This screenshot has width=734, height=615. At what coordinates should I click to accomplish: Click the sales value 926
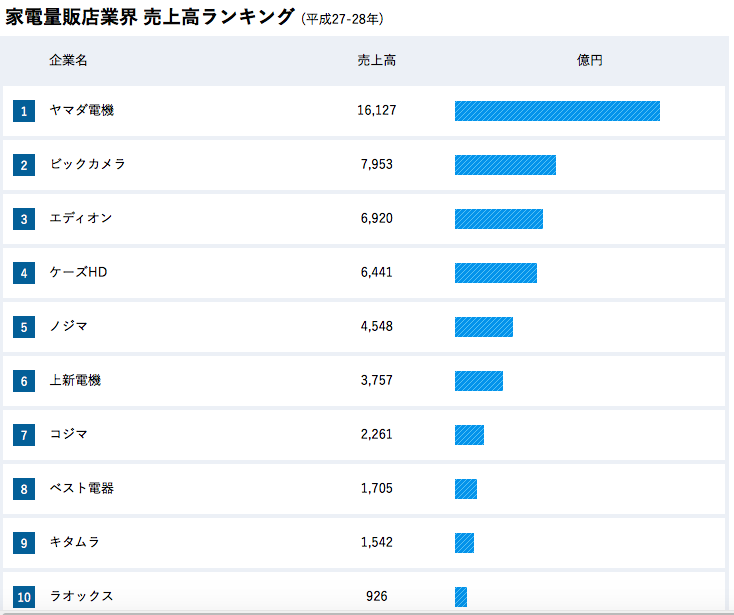(x=376, y=596)
